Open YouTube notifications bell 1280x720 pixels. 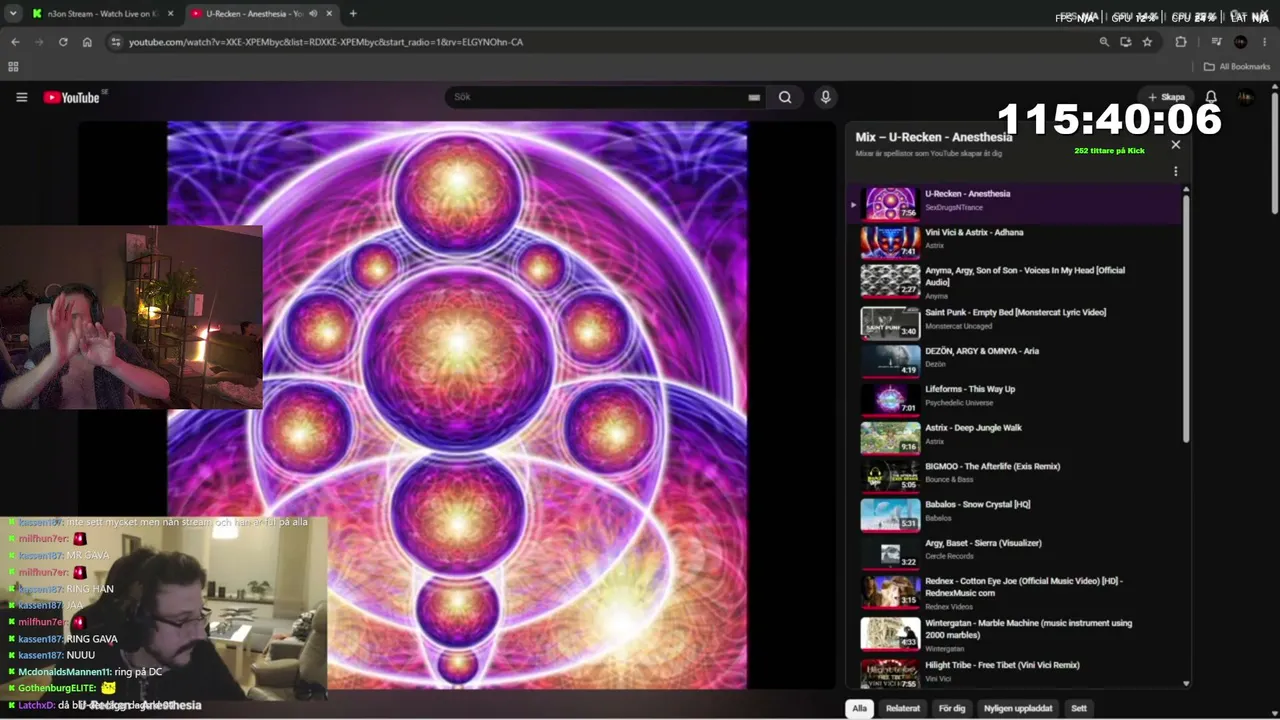[x=1211, y=97]
